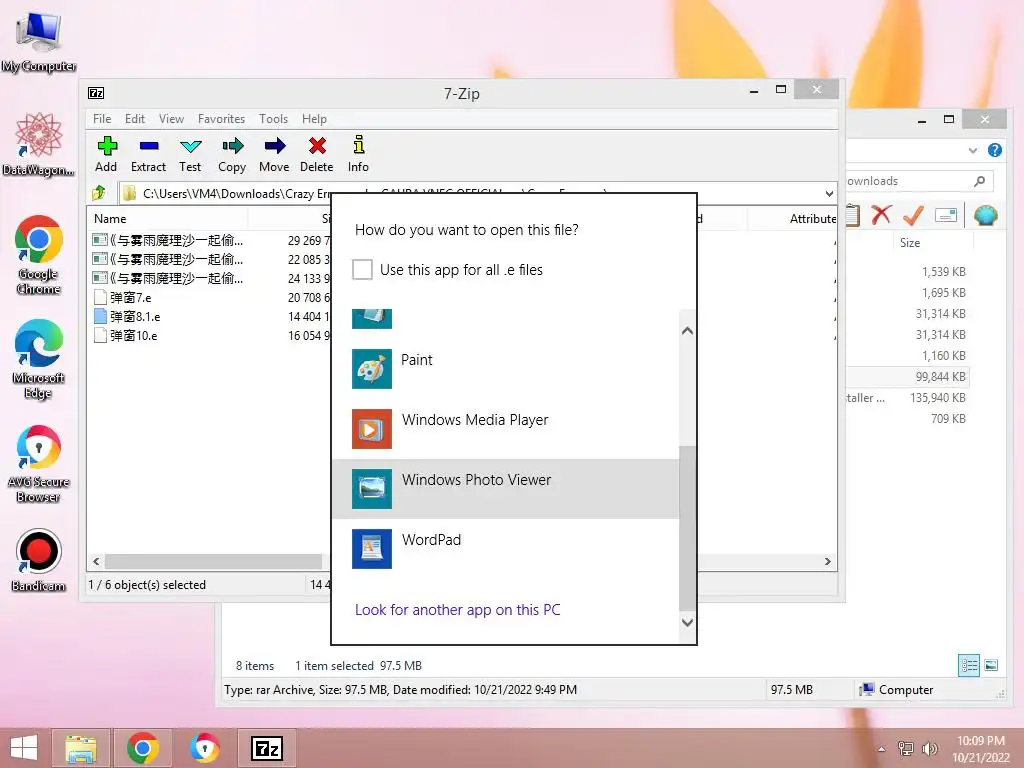Start Bandicam from the desktop
This screenshot has width=1024, height=768.
click(x=39, y=560)
